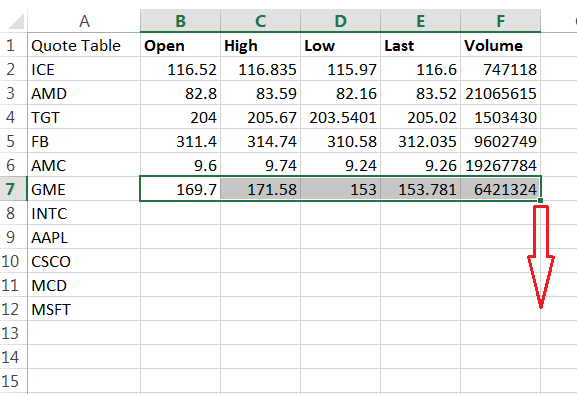Select the FB ticker cell
The image size is (577, 394).
[x=84, y=141]
